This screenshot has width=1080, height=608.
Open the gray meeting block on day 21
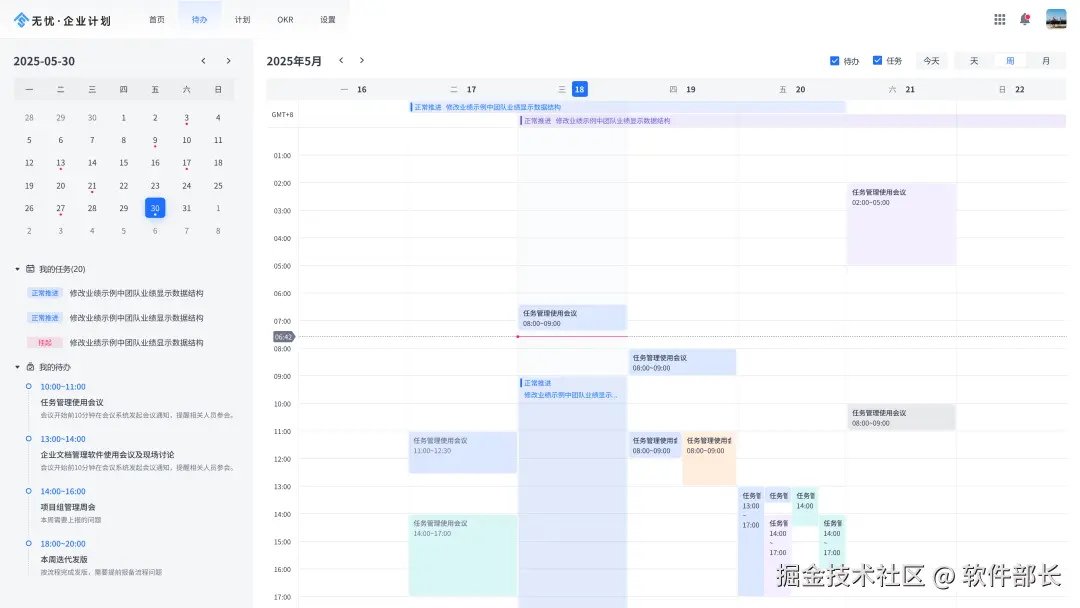click(x=901, y=417)
